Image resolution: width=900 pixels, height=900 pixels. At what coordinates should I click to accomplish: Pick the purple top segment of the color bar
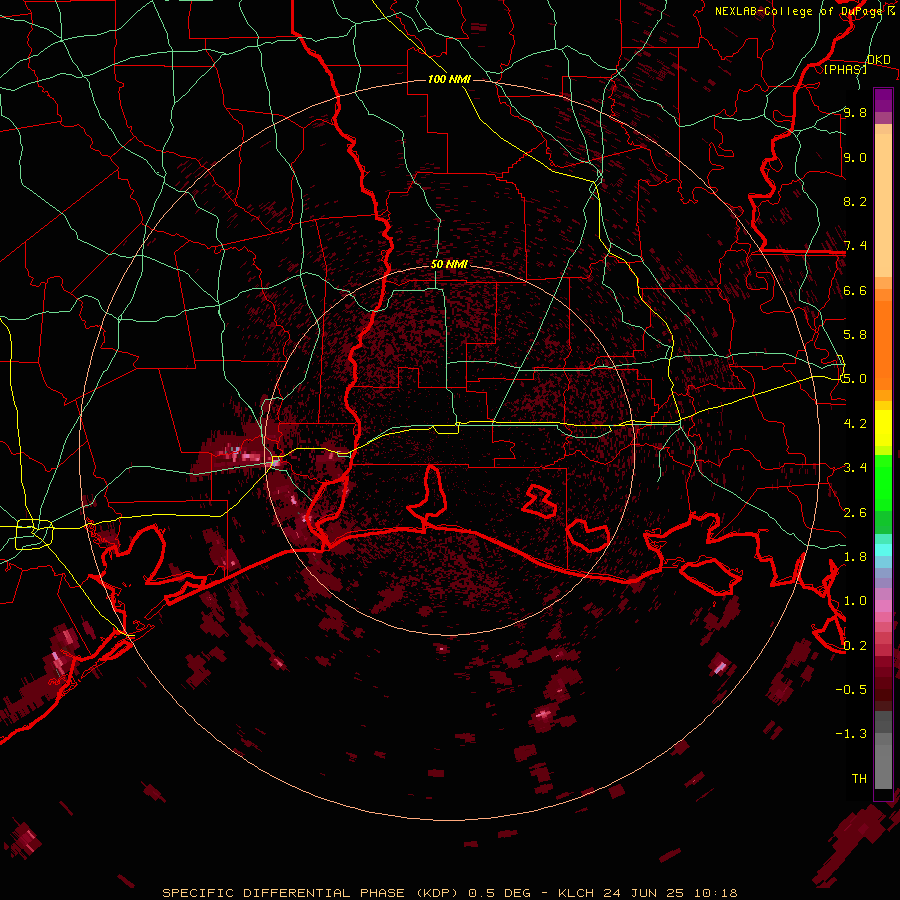click(x=883, y=100)
